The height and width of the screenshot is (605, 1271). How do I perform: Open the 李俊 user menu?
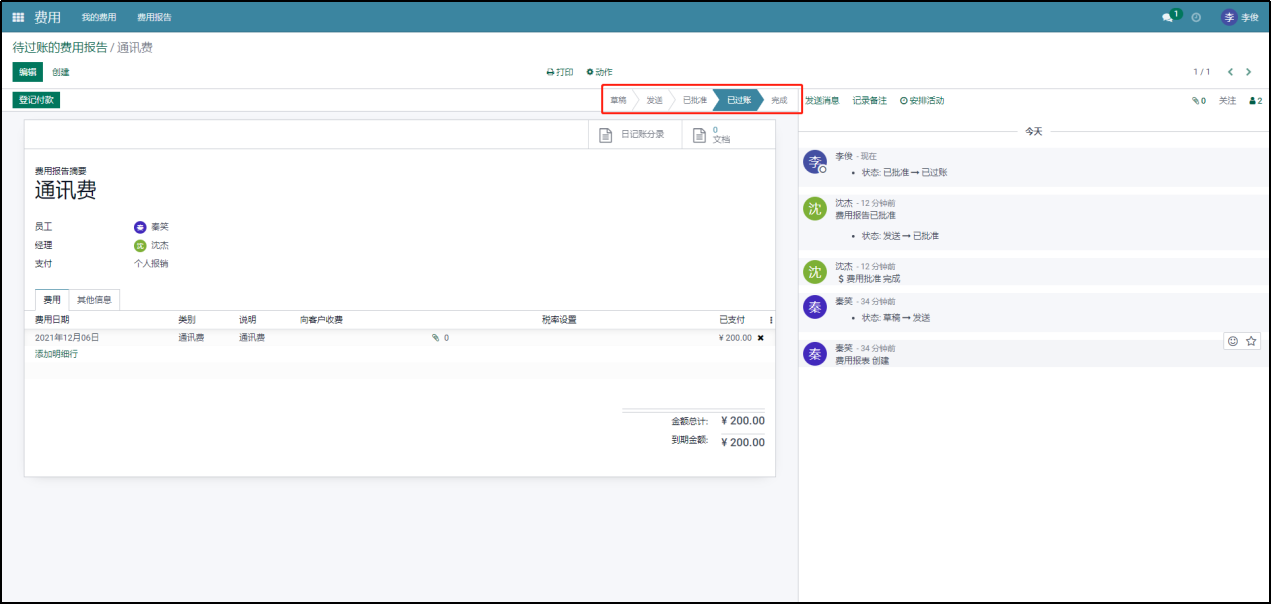pos(1239,17)
